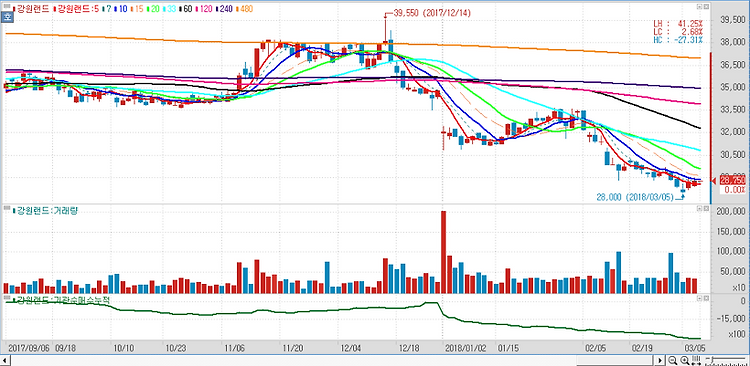Click the candle spacing adjustment icon
750x366 pixels.
pos(696,360)
